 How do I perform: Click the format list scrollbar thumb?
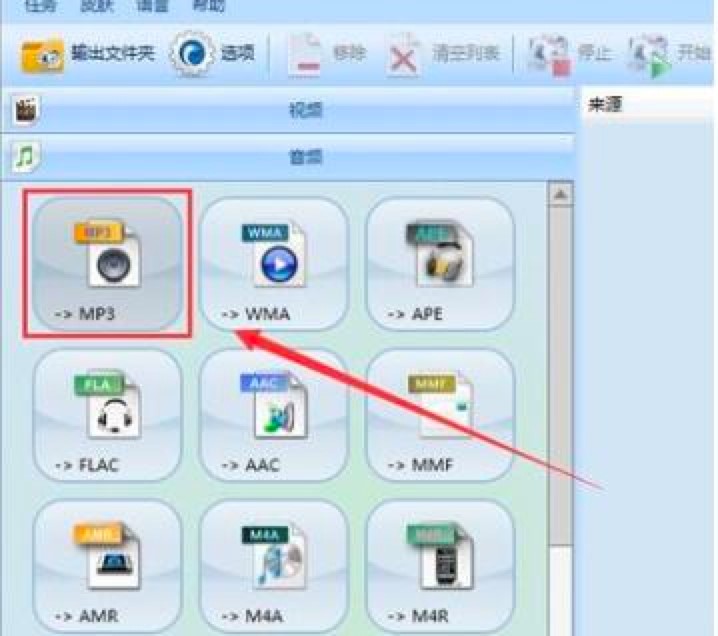pos(560,376)
